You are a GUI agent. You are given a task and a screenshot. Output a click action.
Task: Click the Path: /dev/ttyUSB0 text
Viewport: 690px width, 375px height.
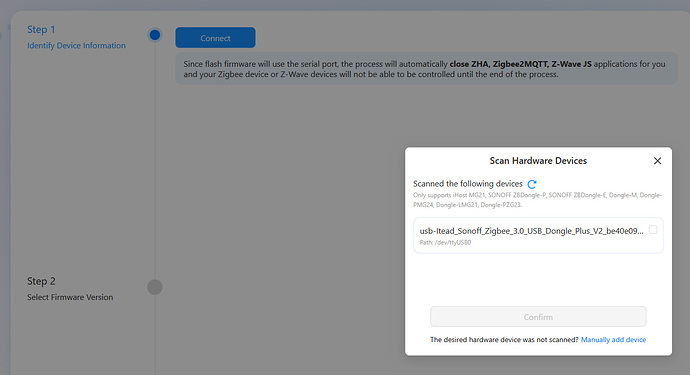coord(445,243)
